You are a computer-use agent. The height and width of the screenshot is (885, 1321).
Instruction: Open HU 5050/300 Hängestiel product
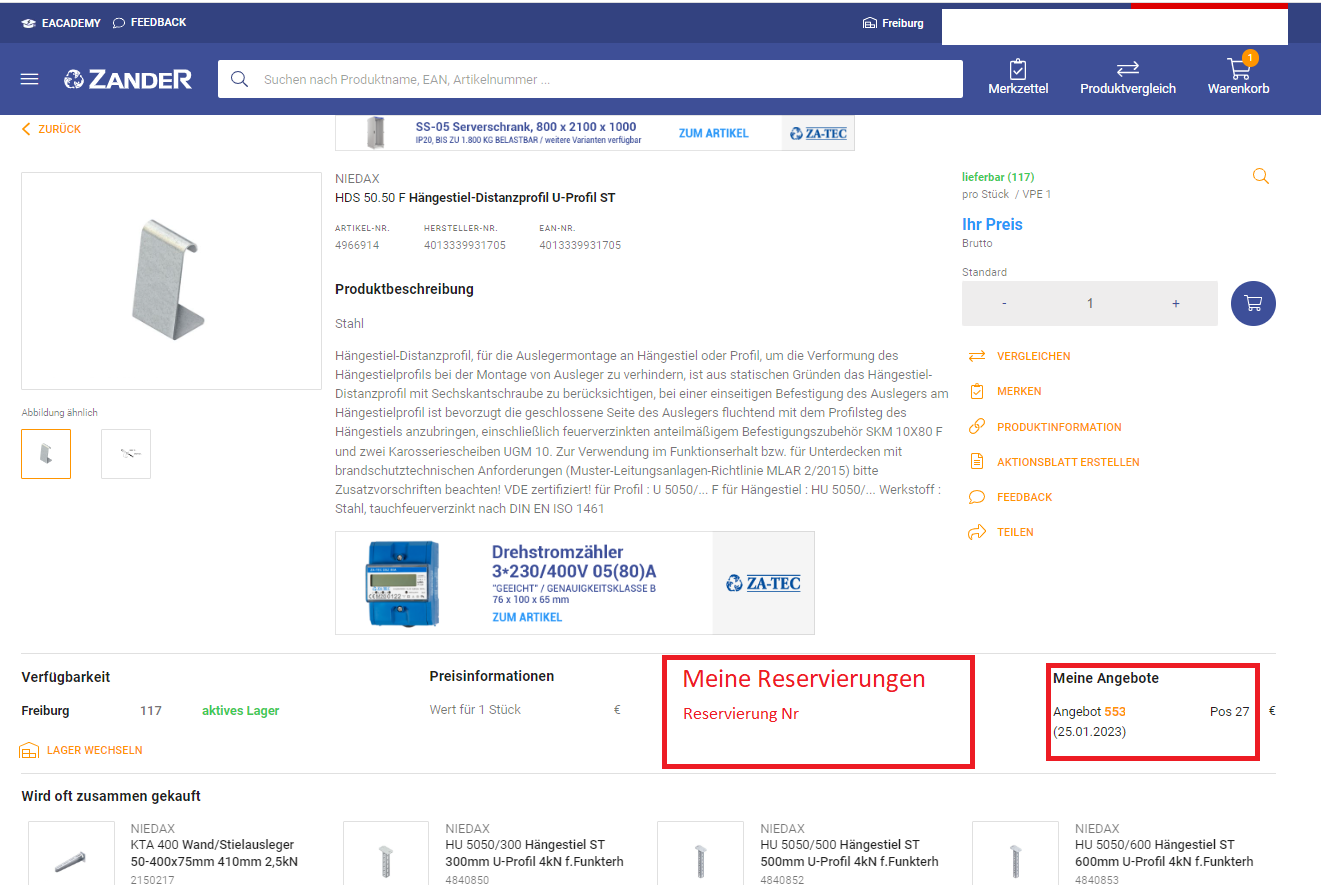tap(534, 853)
